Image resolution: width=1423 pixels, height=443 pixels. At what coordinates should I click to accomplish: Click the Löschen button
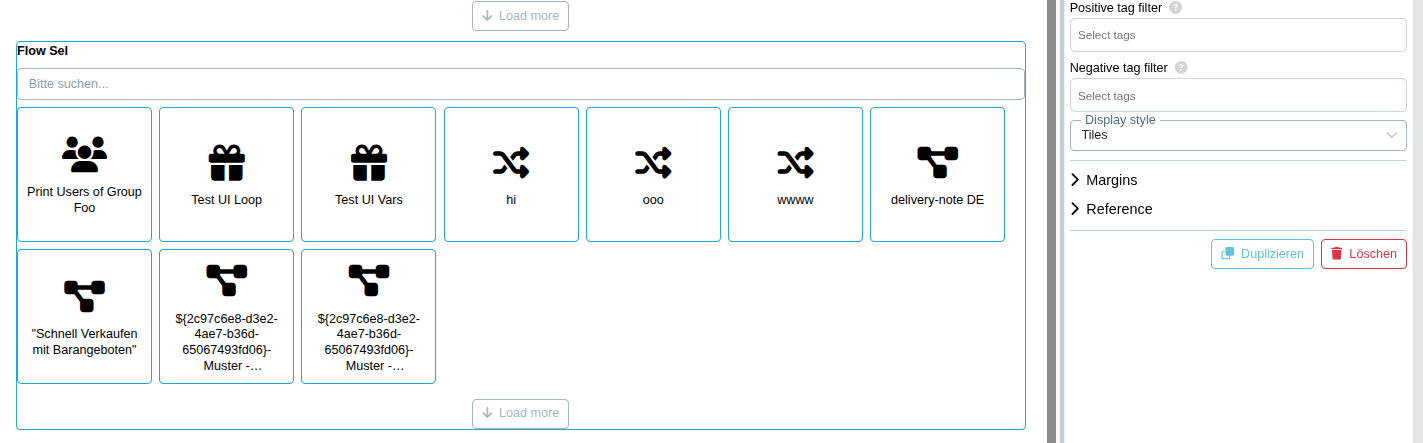pos(1364,254)
